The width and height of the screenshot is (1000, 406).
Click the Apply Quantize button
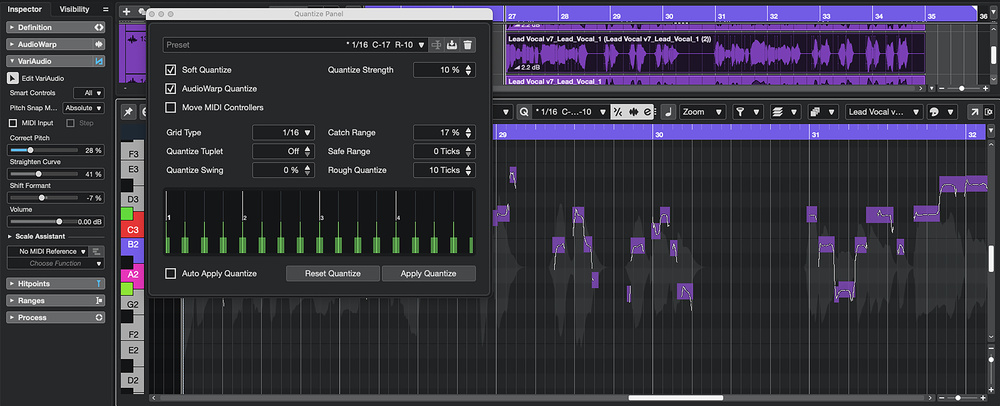click(x=428, y=273)
